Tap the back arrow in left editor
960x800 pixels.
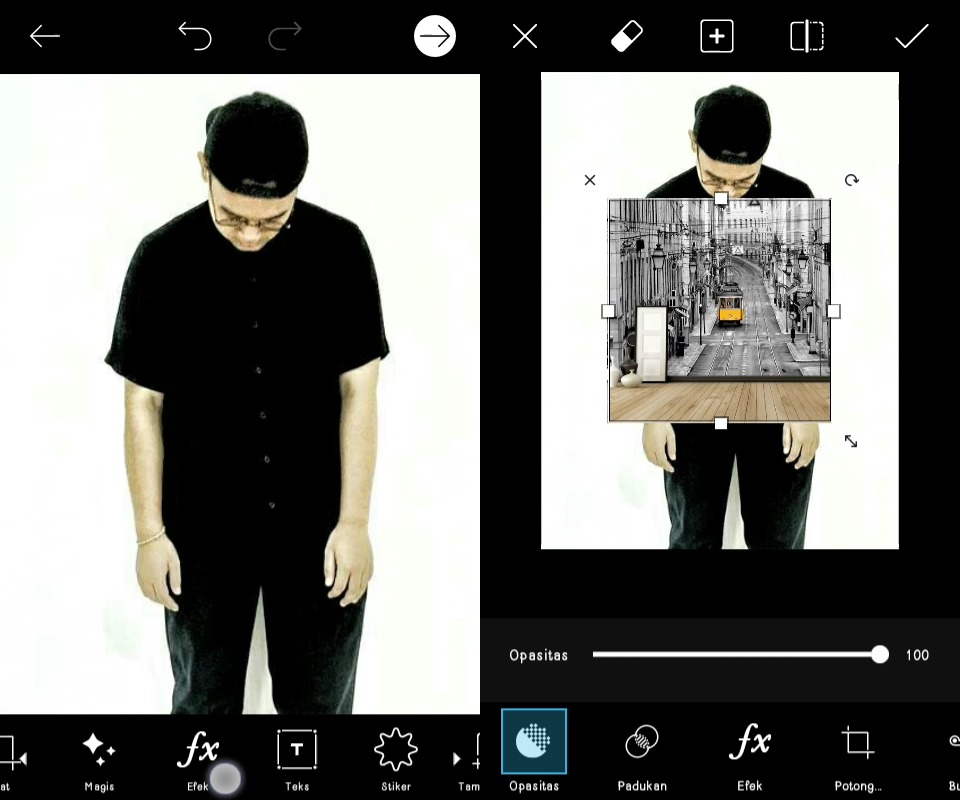45,36
